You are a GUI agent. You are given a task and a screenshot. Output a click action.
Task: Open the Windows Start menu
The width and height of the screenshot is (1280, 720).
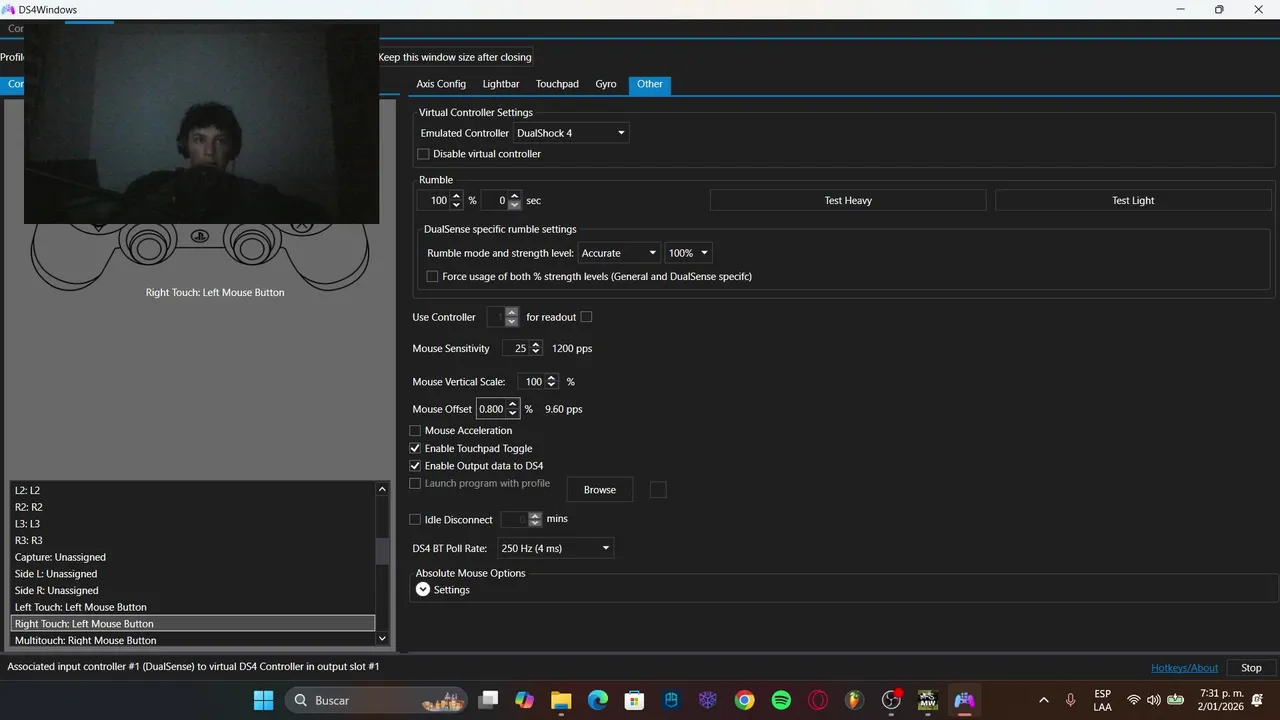[x=263, y=700]
